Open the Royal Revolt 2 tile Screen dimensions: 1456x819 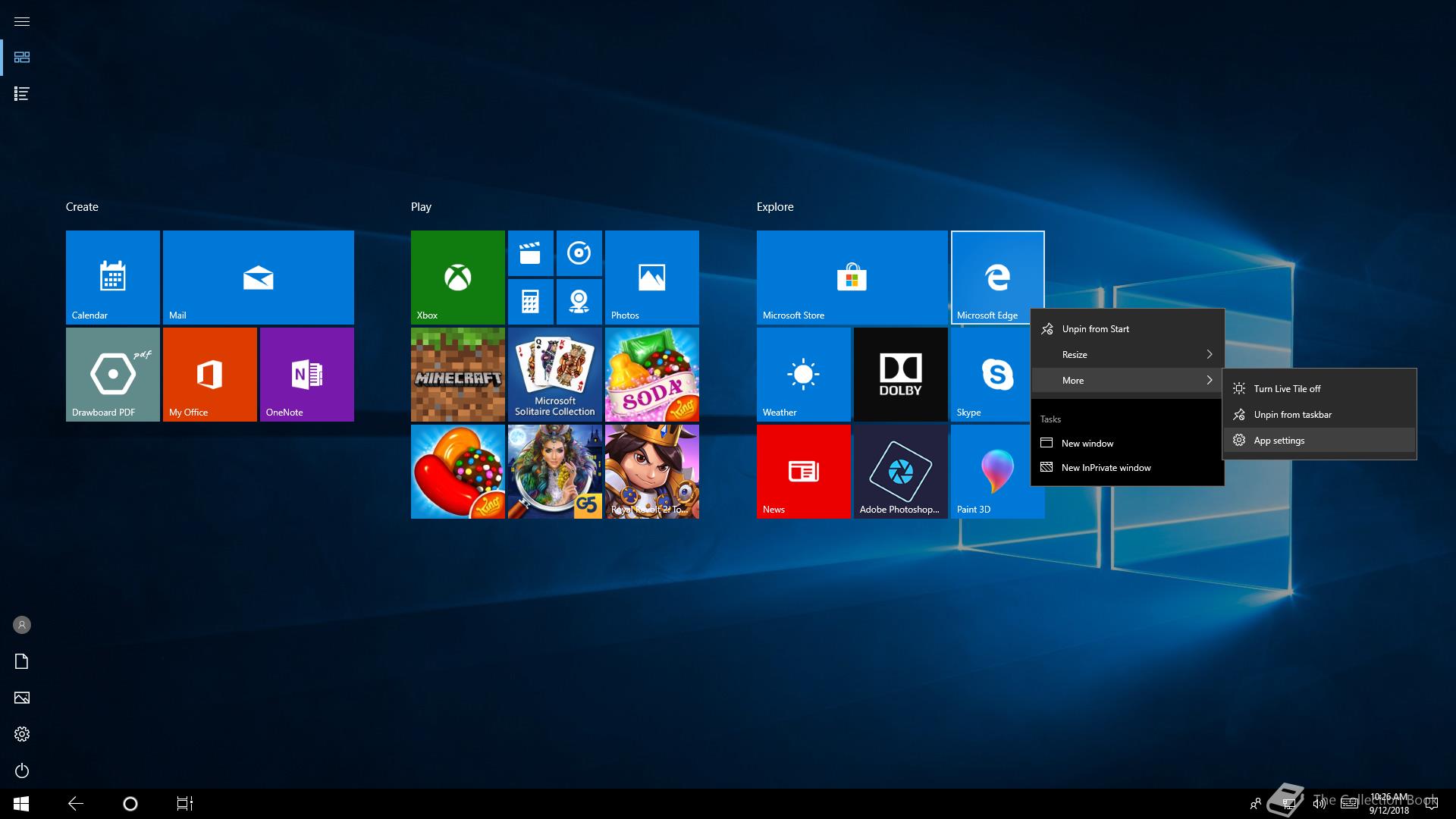coord(652,472)
